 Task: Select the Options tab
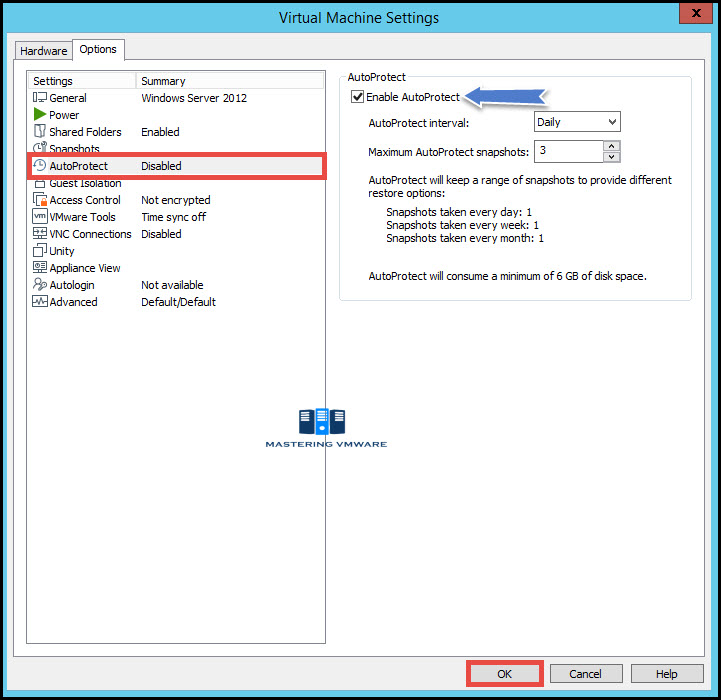click(98, 49)
